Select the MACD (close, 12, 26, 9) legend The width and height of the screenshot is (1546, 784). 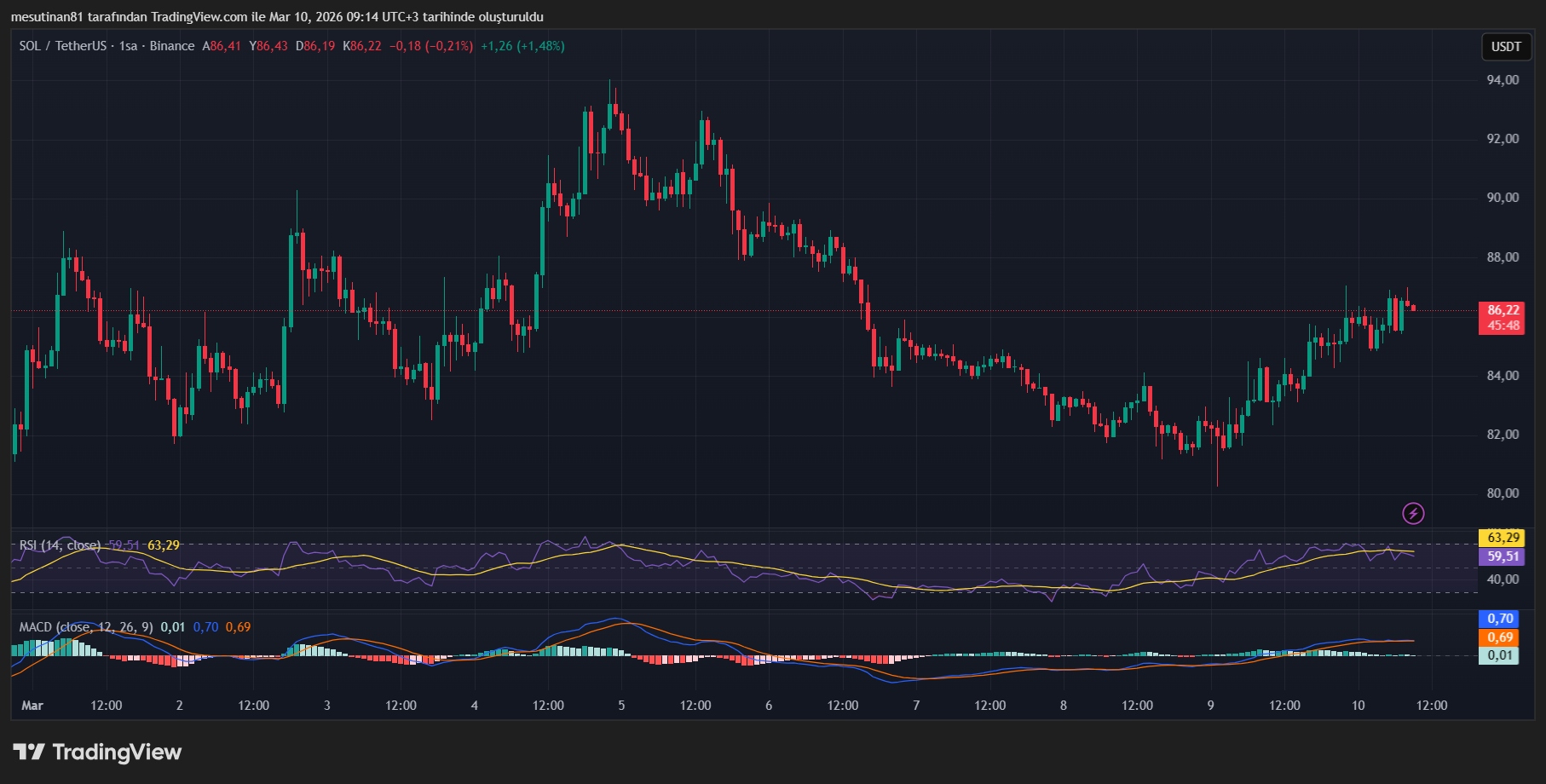pos(86,627)
